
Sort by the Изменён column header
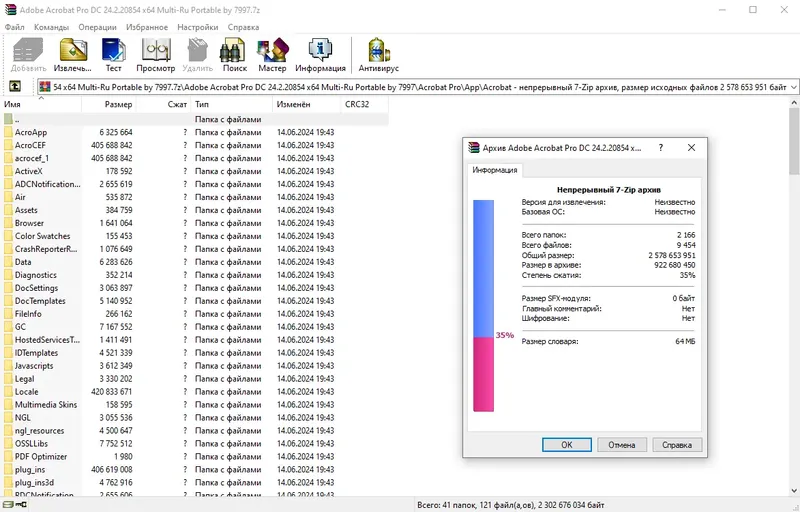click(307, 104)
